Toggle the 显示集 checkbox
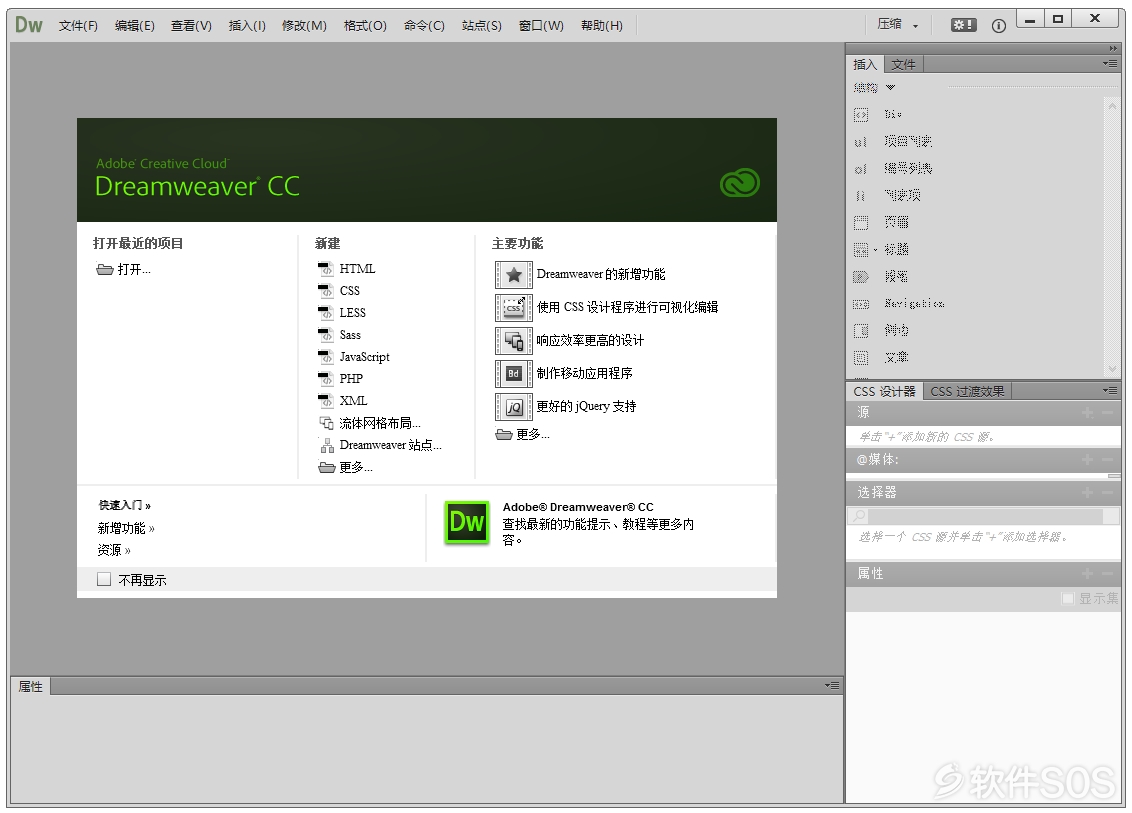Viewport: 1132px width, 813px height. [1068, 599]
